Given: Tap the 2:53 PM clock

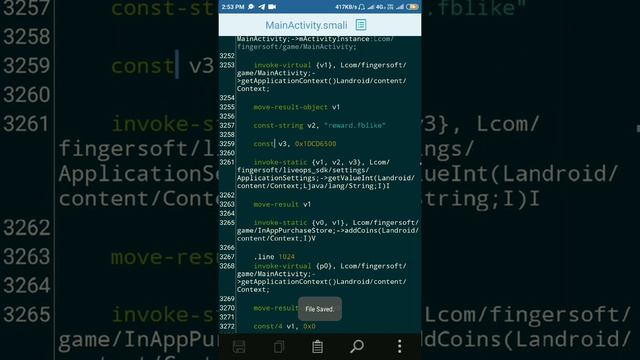Looking at the screenshot, I should pyautogui.click(x=233, y=7).
